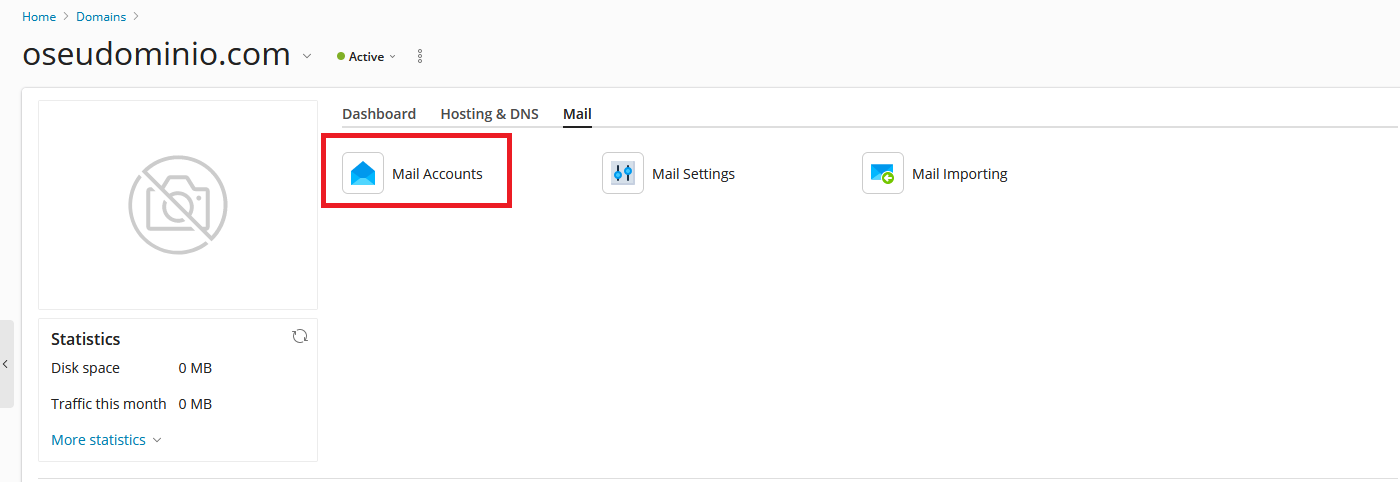This screenshot has width=1400, height=483.
Task: Open the Mail Accounts envelope icon
Action: pos(363,173)
